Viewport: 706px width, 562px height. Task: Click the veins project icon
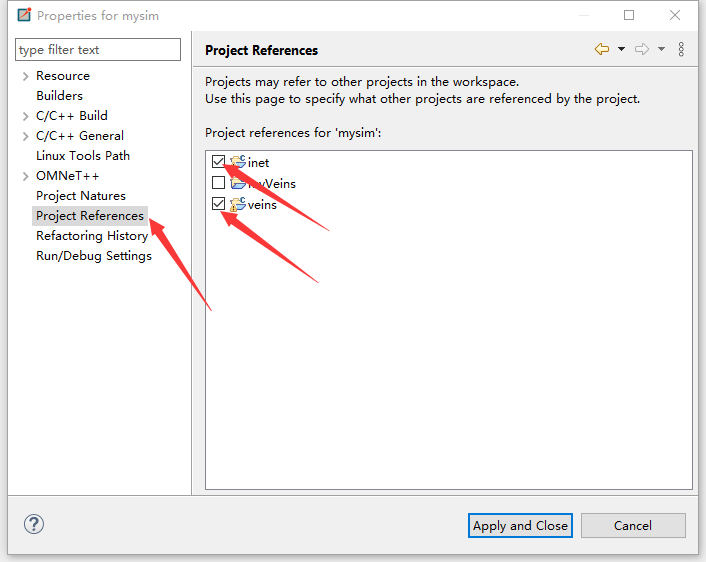(238, 204)
